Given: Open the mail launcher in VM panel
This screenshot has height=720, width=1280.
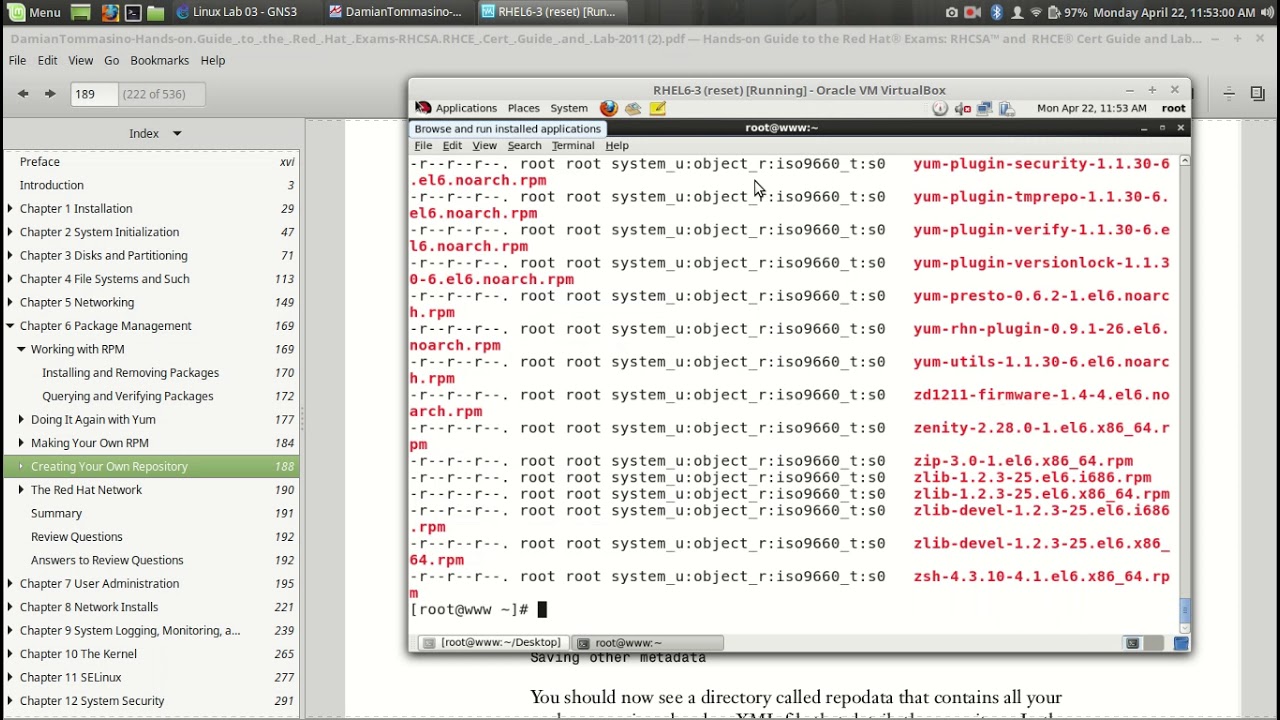Looking at the screenshot, I should [x=633, y=108].
